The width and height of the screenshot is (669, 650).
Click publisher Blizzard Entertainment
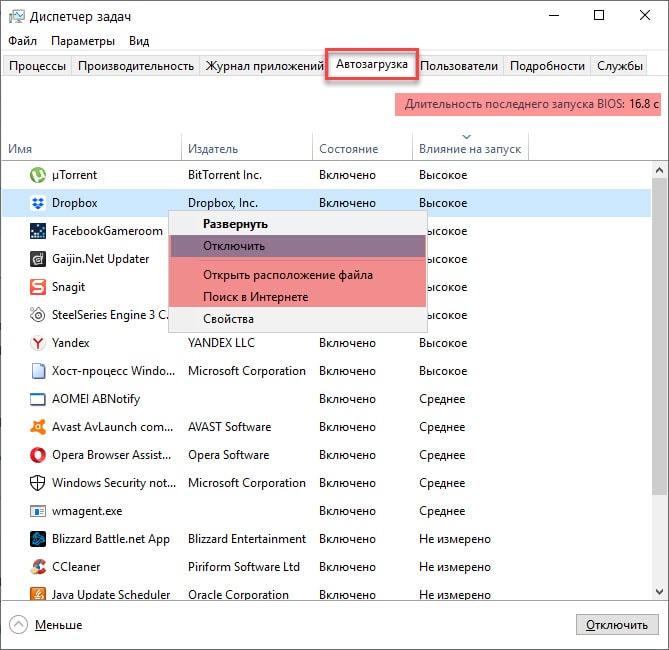(x=247, y=539)
